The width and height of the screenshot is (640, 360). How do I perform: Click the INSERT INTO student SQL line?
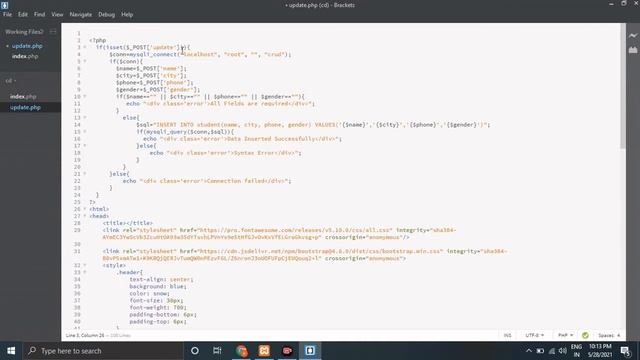click(313, 125)
